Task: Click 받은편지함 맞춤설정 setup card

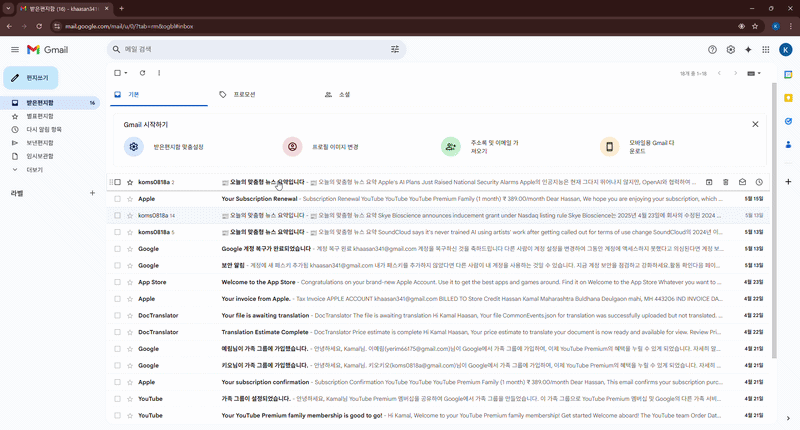Action: tap(164, 147)
